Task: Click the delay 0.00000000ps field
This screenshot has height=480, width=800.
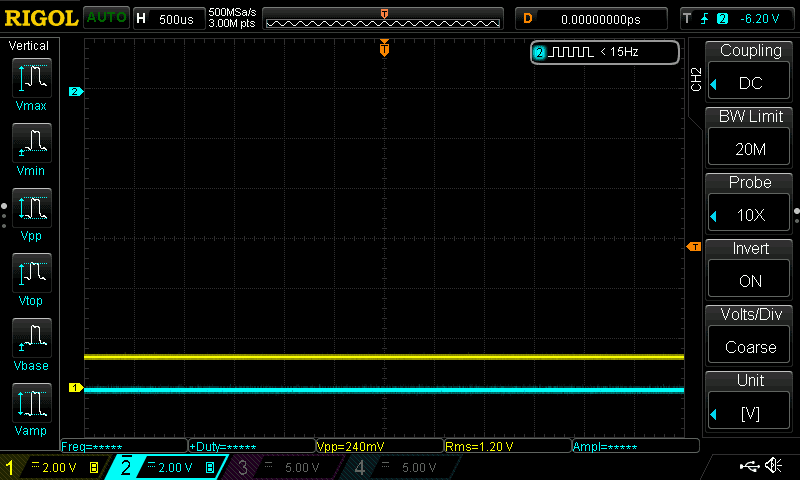Action: [592, 19]
